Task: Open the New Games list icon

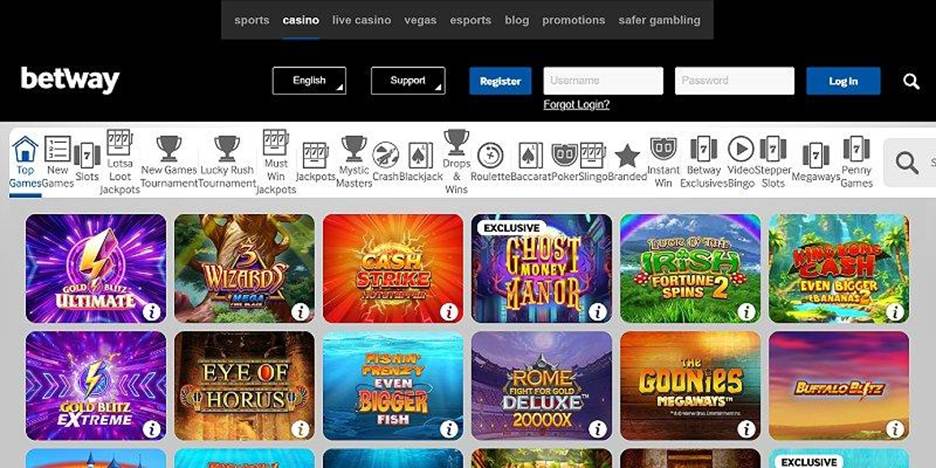Action: click(58, 149)
